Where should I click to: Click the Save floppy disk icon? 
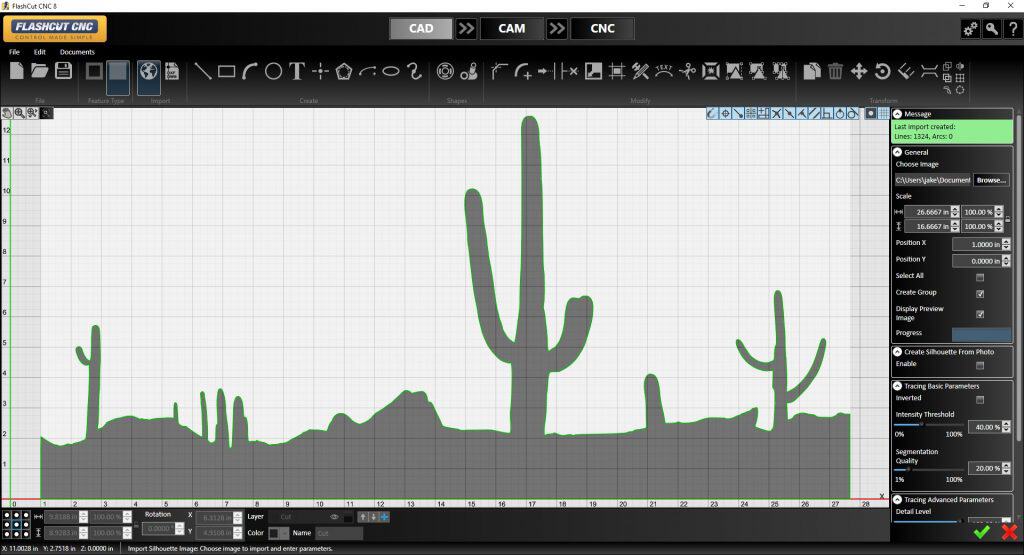coord(63,70)
